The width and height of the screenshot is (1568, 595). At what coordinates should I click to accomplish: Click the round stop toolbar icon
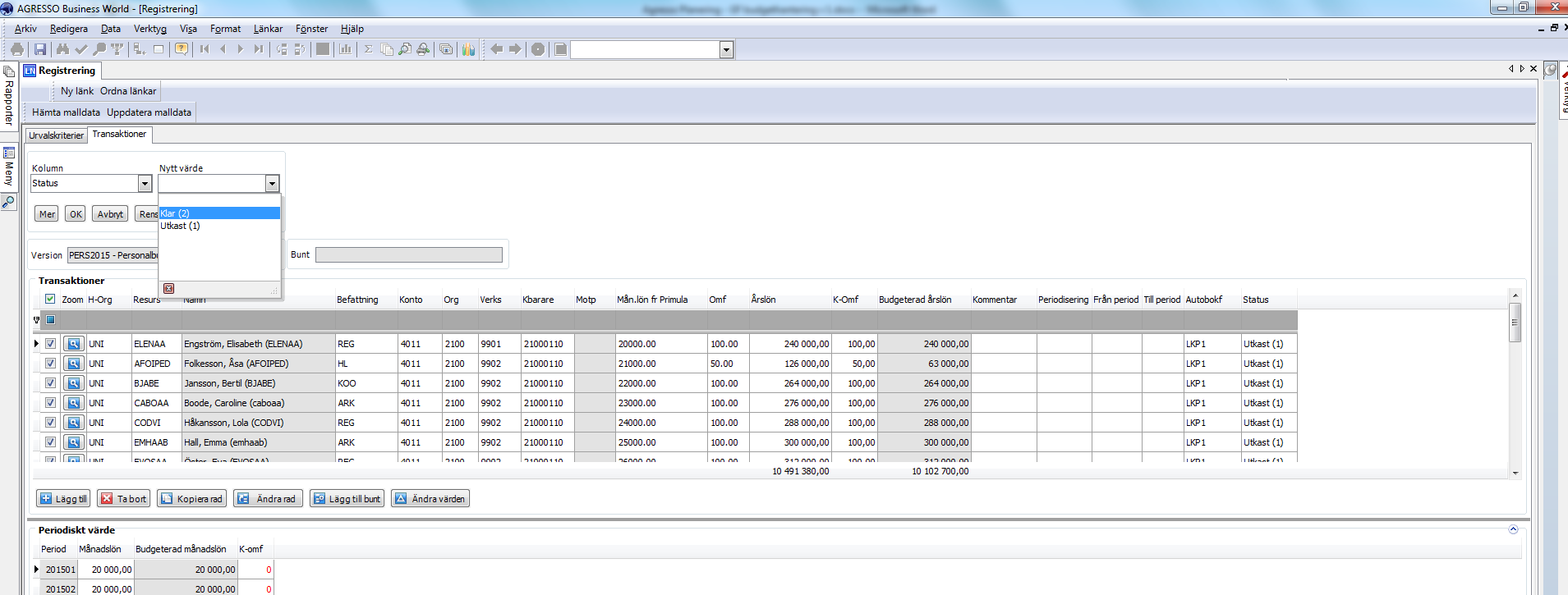tap(538, 49)
